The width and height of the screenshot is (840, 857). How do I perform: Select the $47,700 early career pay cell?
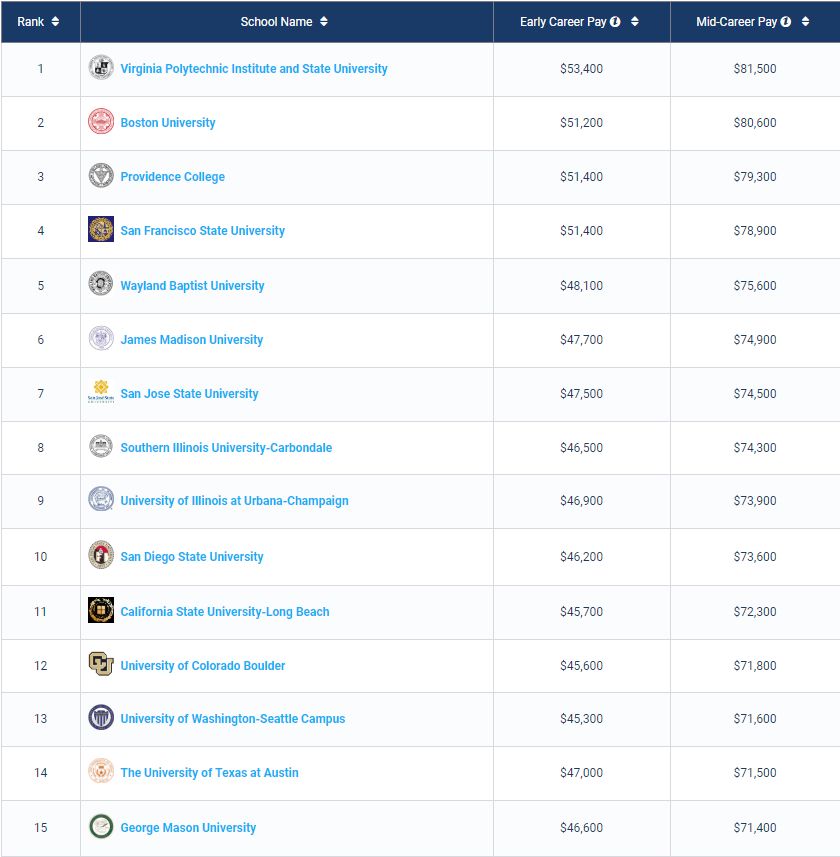[x=581, y=340]
